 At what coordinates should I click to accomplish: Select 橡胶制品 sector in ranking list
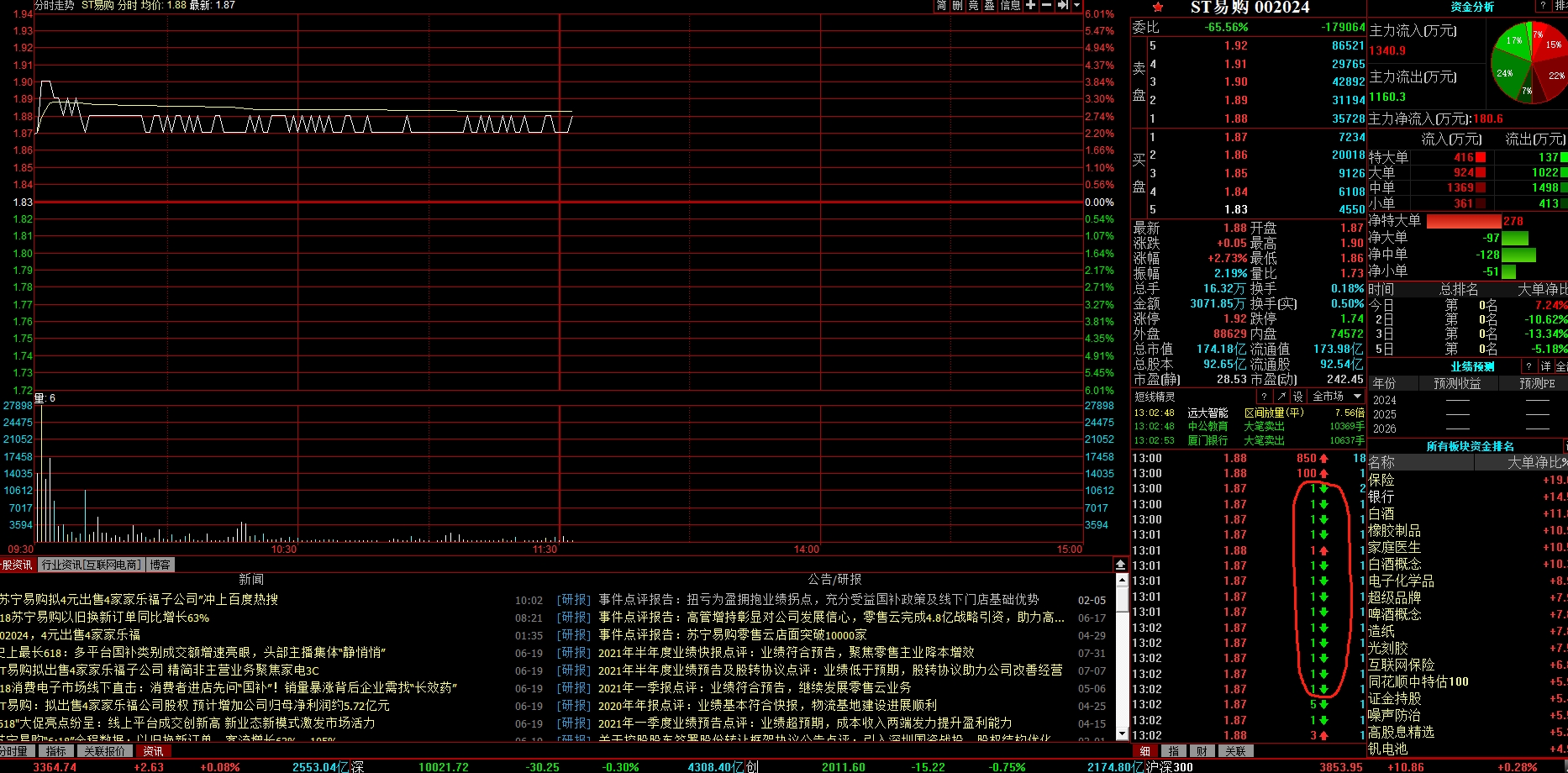tap(1395, 530)
